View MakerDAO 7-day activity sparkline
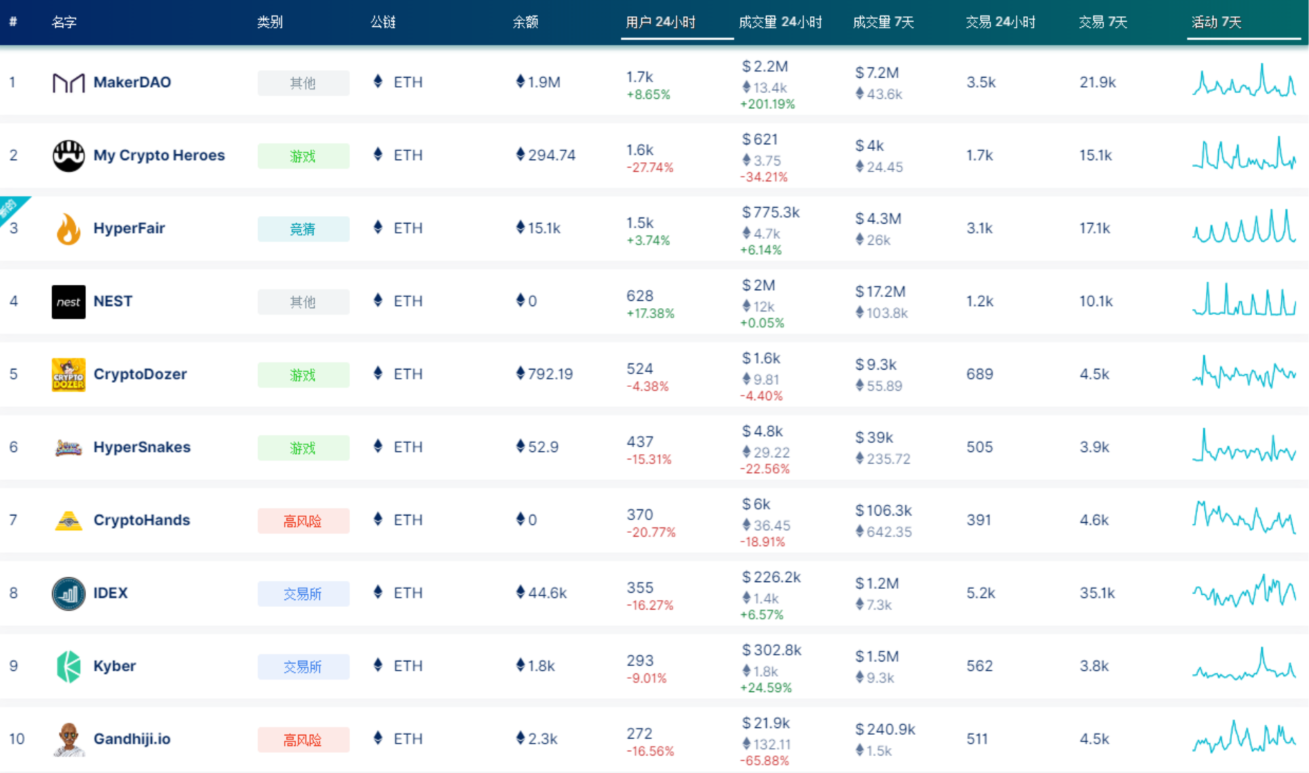 (x=1244, y=80)
